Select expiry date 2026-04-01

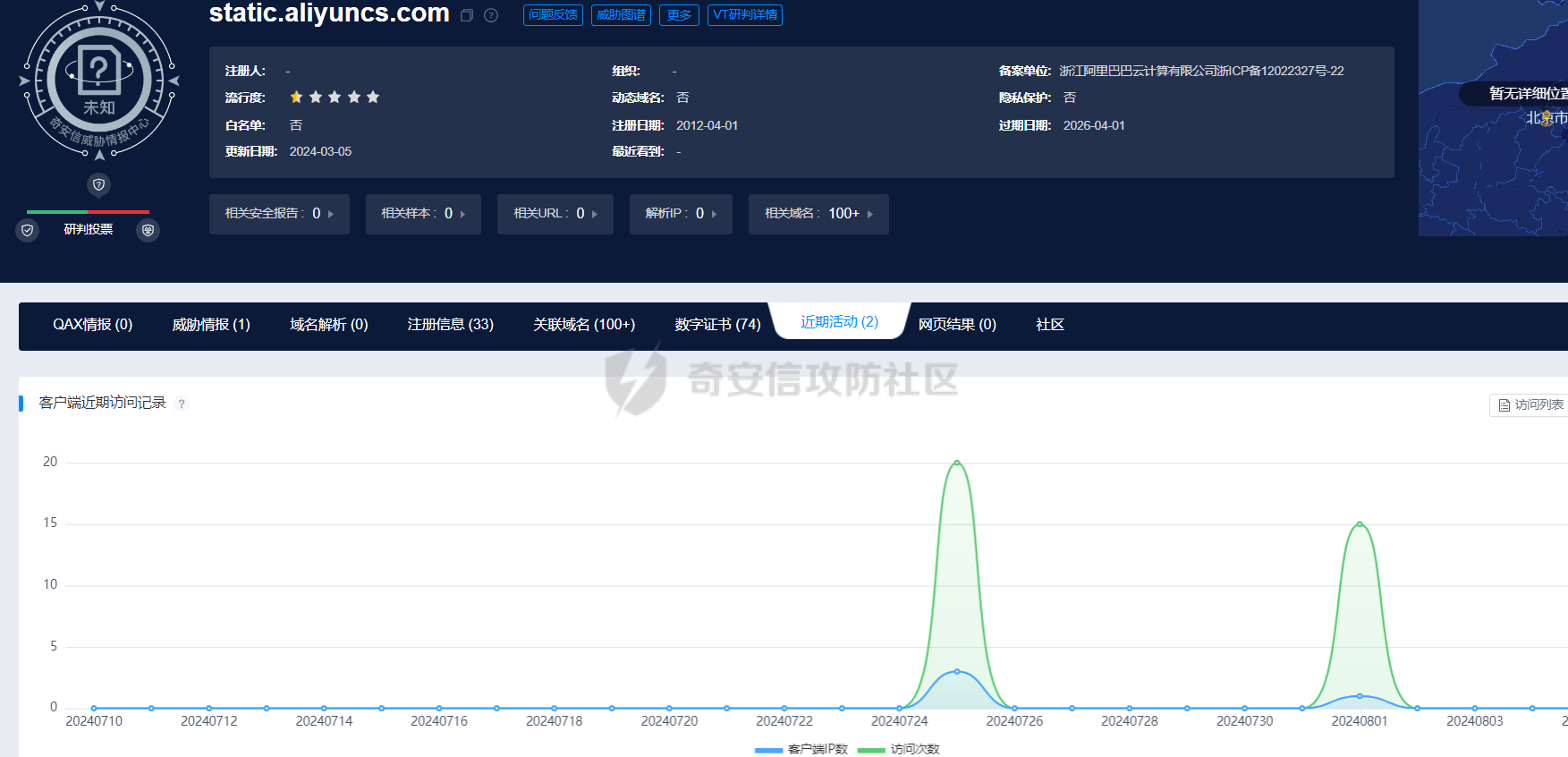pyautogui.click(x=1094, y=125)
